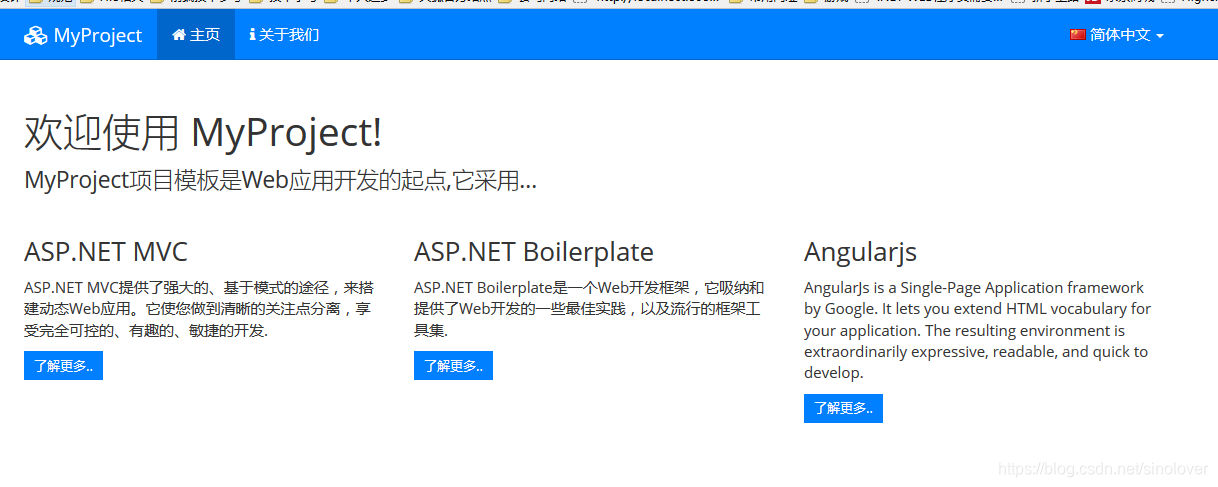Screen dimensions: 1218x487
Task: Click 了解更多 under Angularjs
Action: click(843, 408)
